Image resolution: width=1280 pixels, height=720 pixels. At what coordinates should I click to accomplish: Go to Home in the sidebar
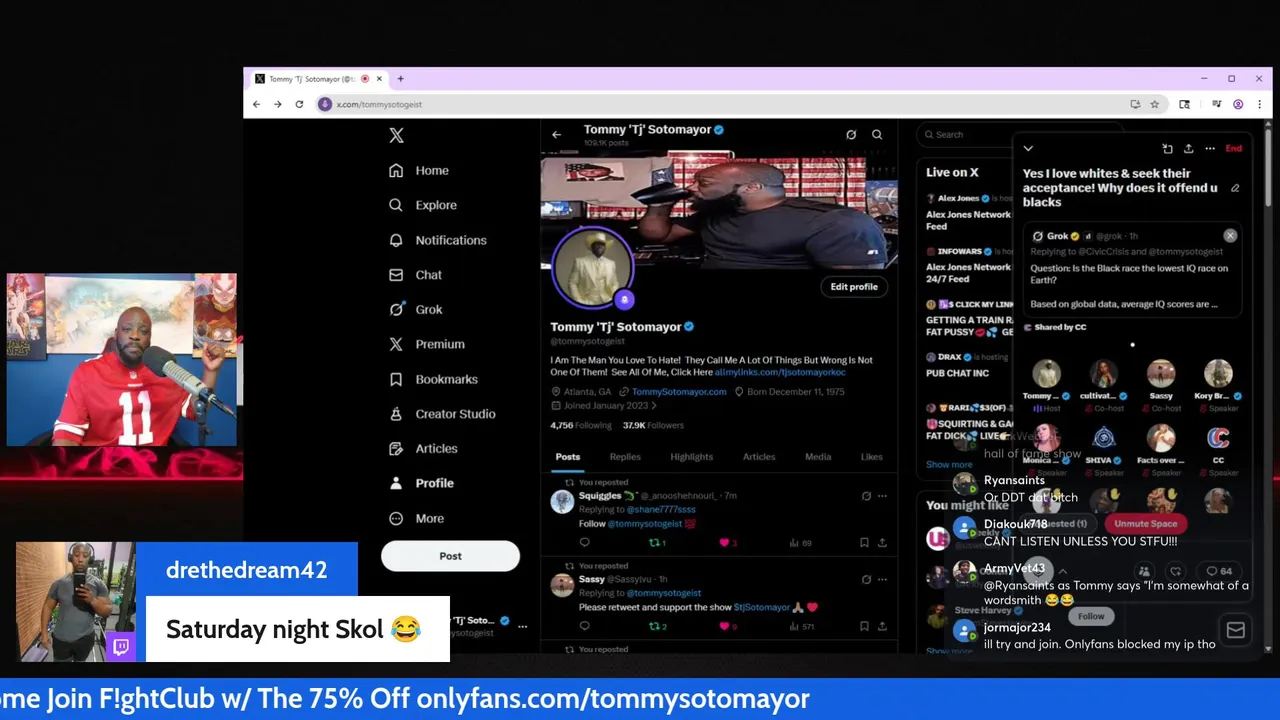(419, 171)
